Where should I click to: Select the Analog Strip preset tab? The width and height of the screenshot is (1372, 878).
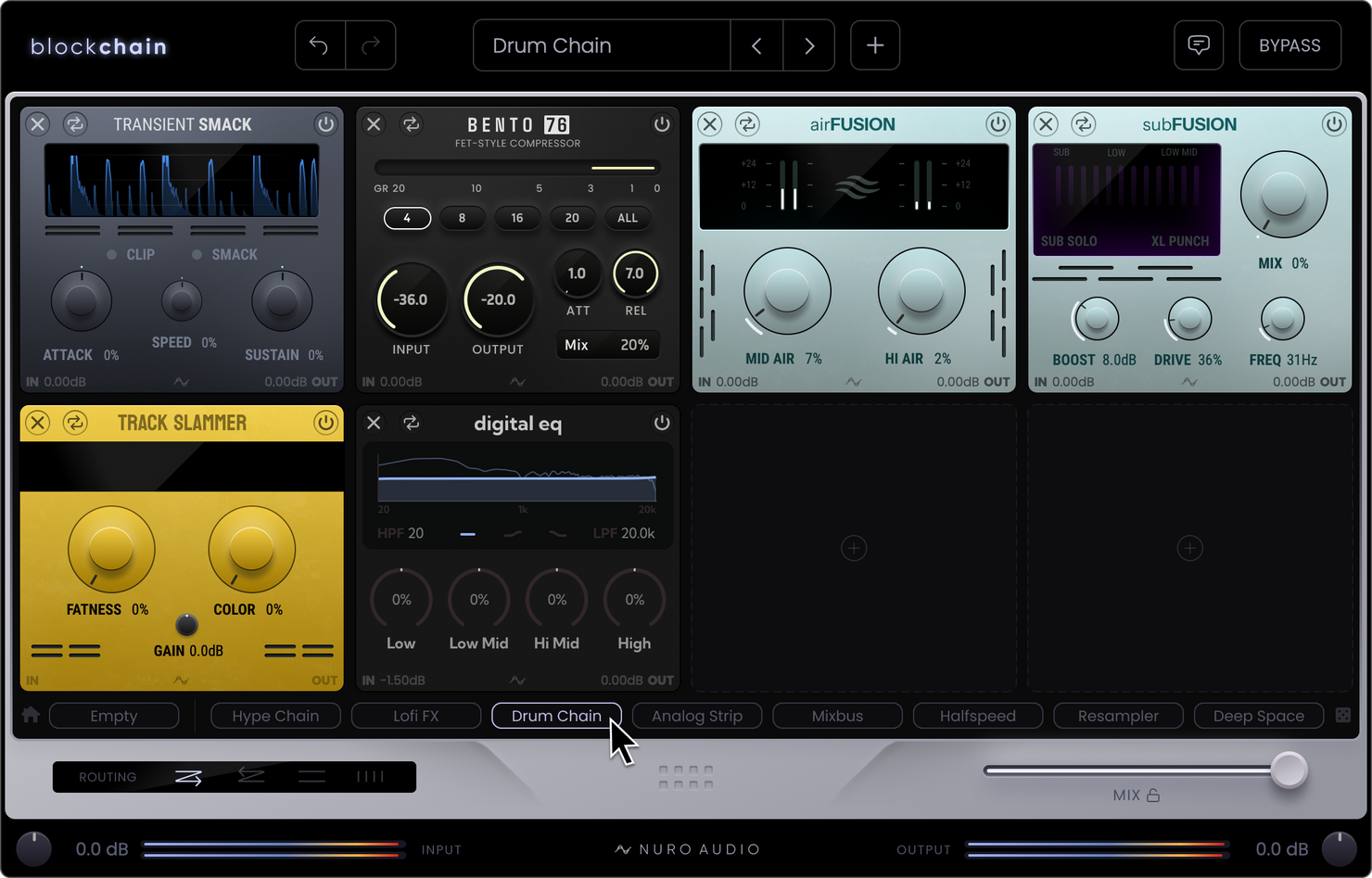697,716
